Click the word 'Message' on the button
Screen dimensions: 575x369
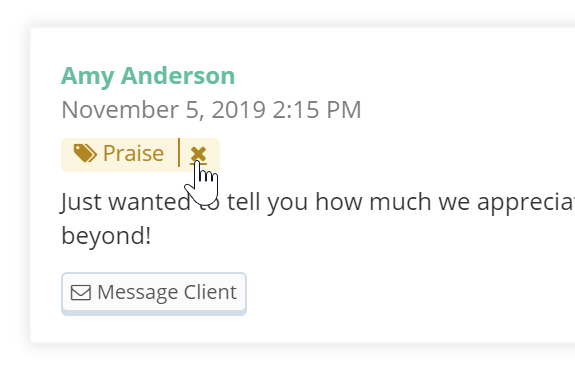[138, 293]
